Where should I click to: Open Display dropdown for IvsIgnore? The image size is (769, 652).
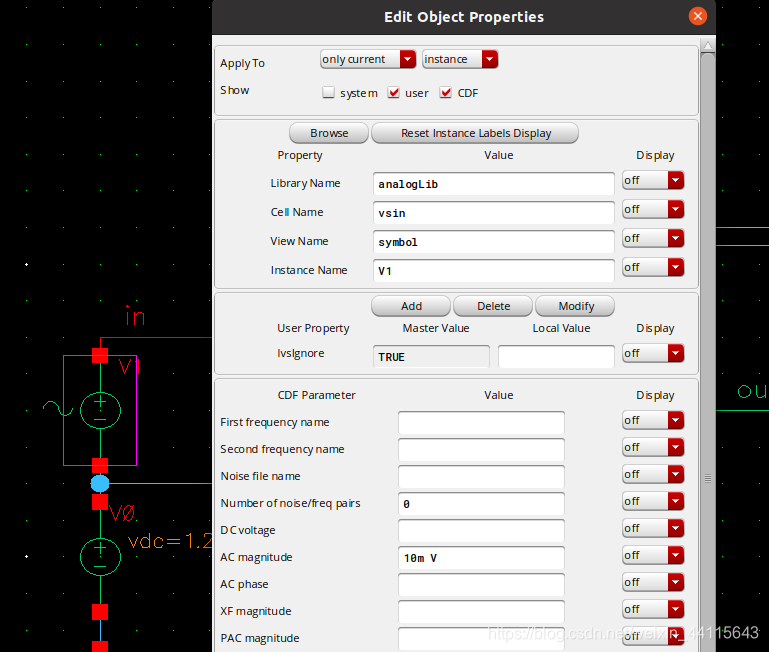tap(653, 353)
